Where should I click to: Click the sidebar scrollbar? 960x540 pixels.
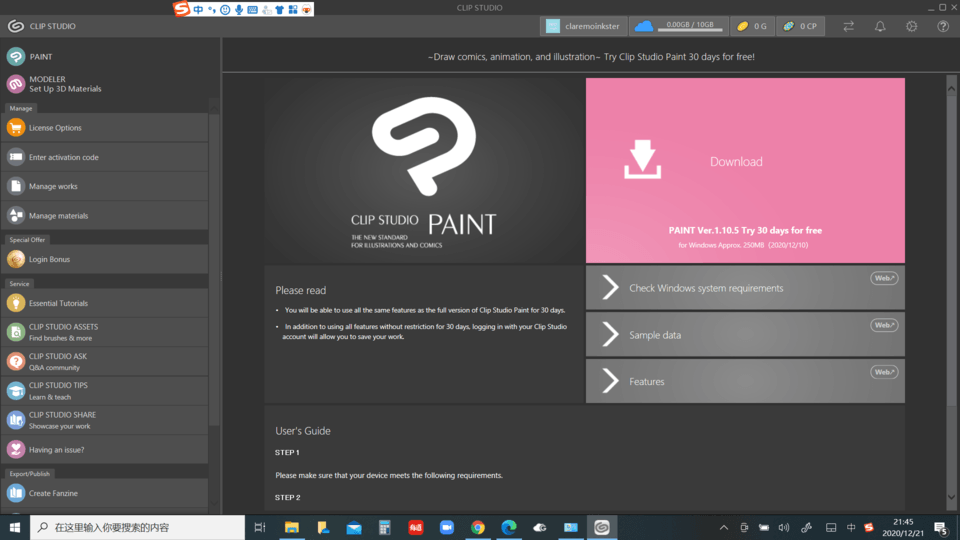click(214, 269)
